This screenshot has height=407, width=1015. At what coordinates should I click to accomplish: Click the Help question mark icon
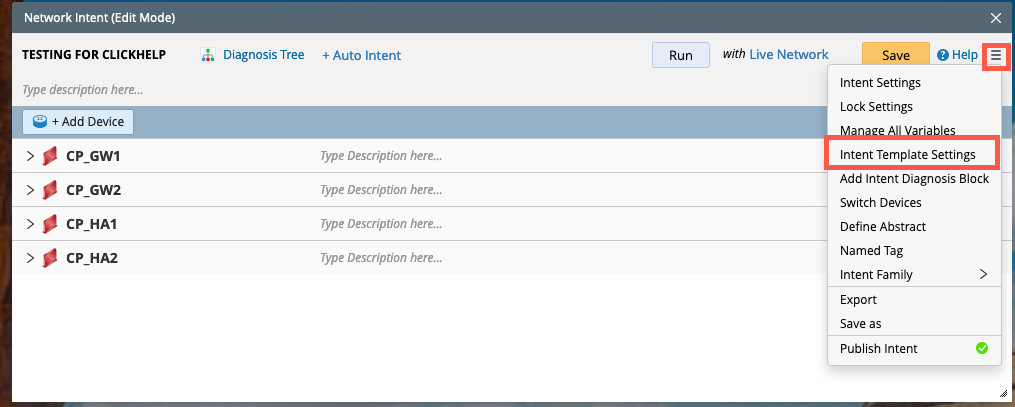942,56
